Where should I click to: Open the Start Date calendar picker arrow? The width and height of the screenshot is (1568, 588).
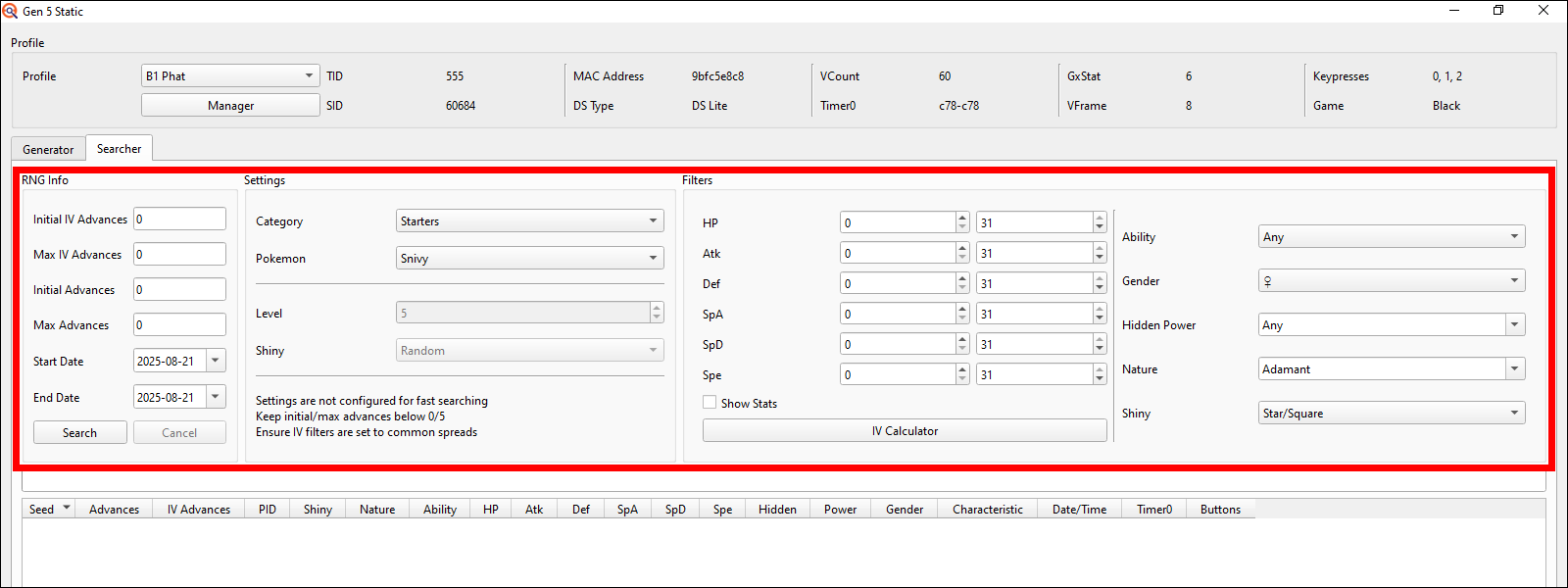(x=216, y=361)
